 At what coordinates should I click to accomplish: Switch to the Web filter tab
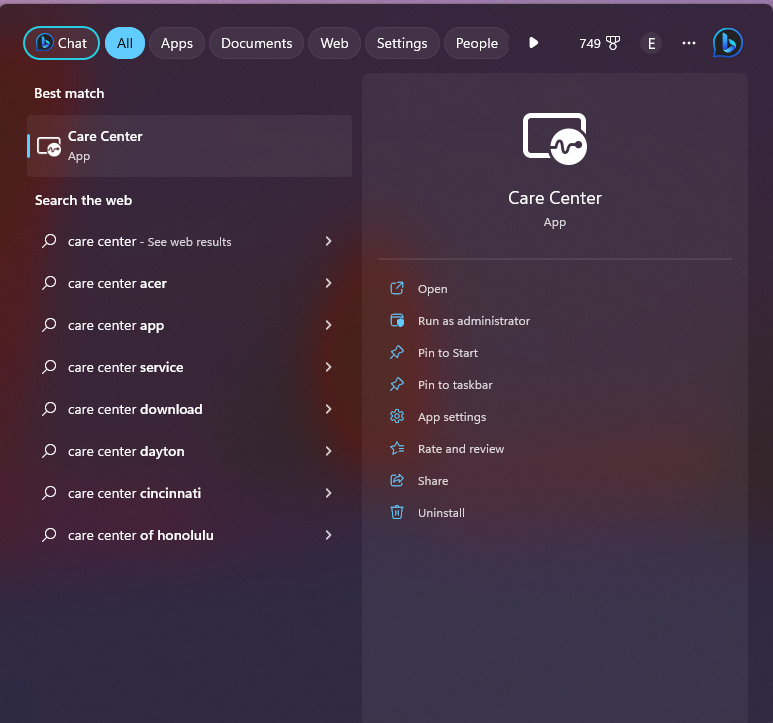[334, 43]
